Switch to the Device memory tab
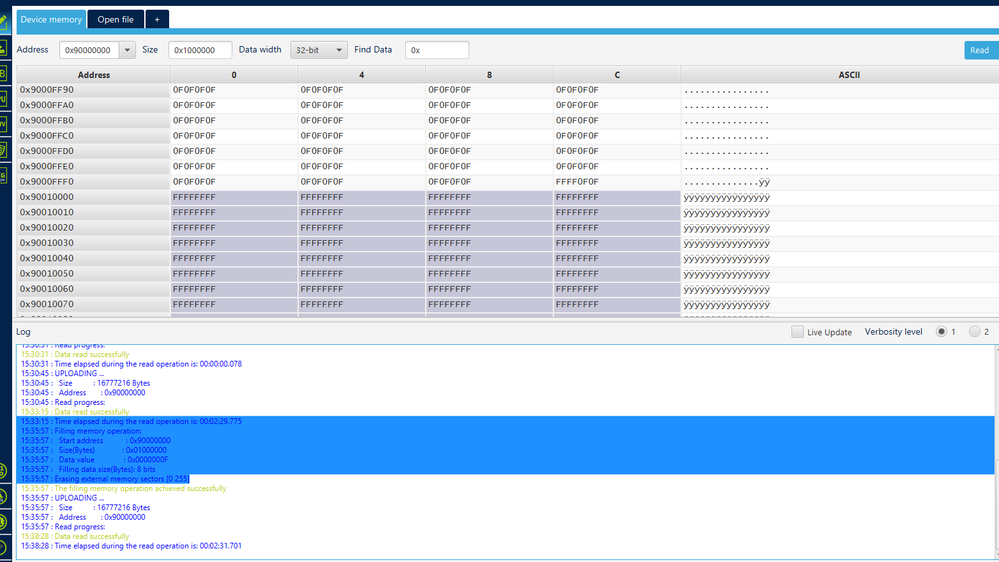999x562 pixels. point(51,20)
